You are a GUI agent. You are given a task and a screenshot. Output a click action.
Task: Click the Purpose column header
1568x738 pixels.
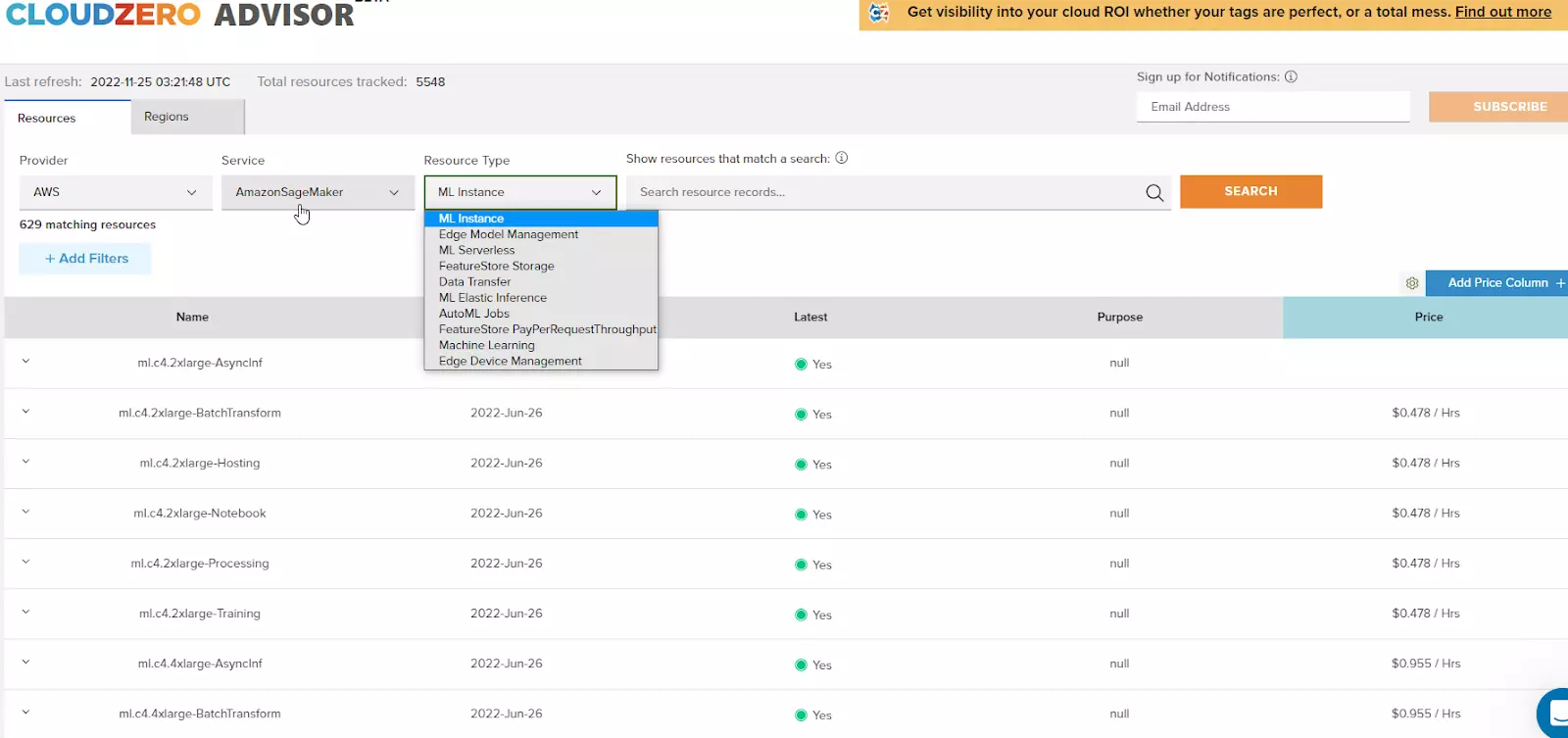pos(1120,317)
